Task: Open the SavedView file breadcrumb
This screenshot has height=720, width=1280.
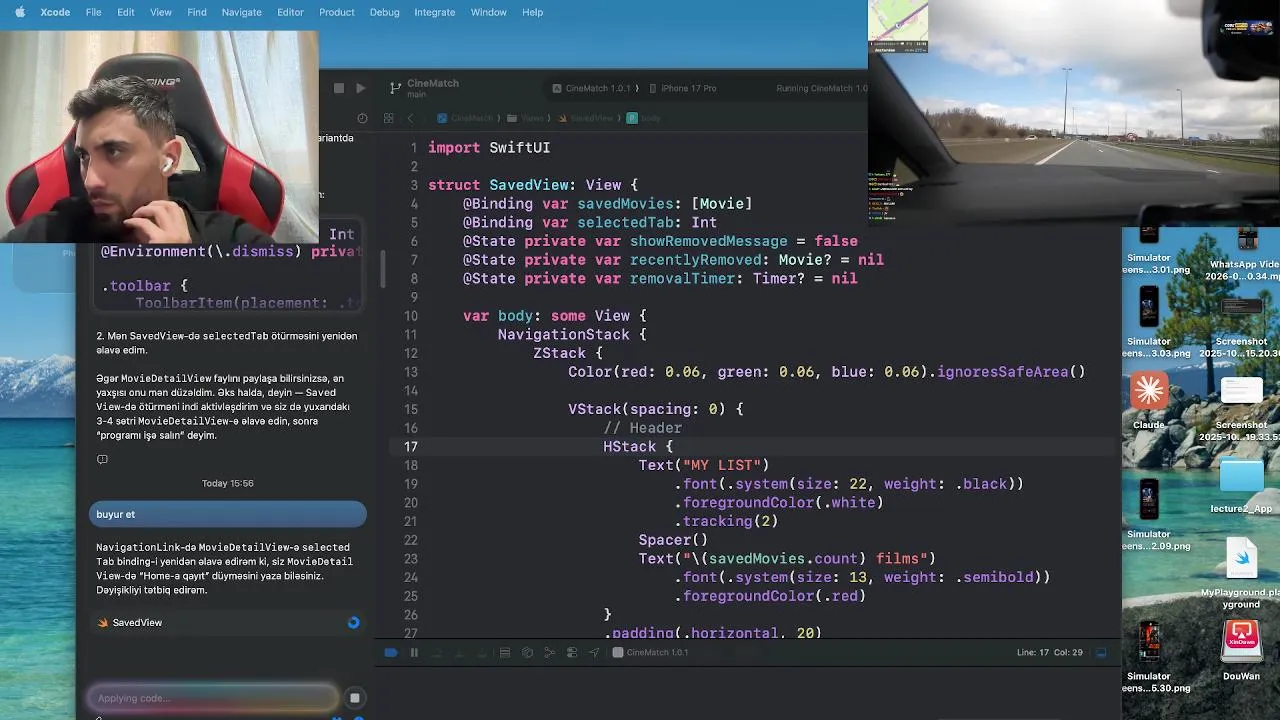Action: point(586,118)
